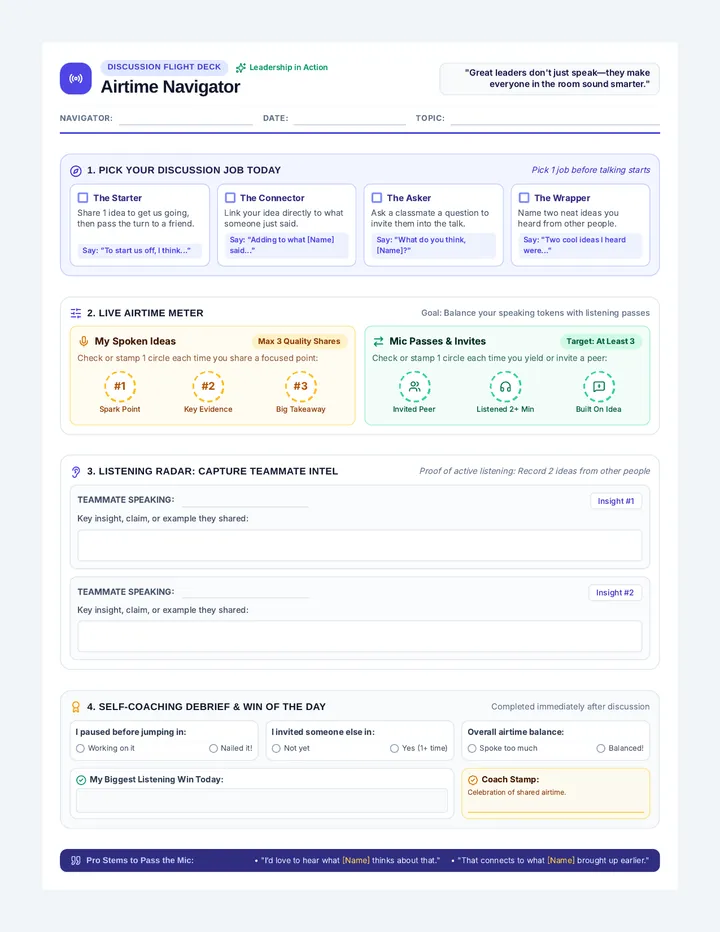Stamp the Built On Idea chat bubble circle
Screen dimensions: 720x932
coord(599,386)
